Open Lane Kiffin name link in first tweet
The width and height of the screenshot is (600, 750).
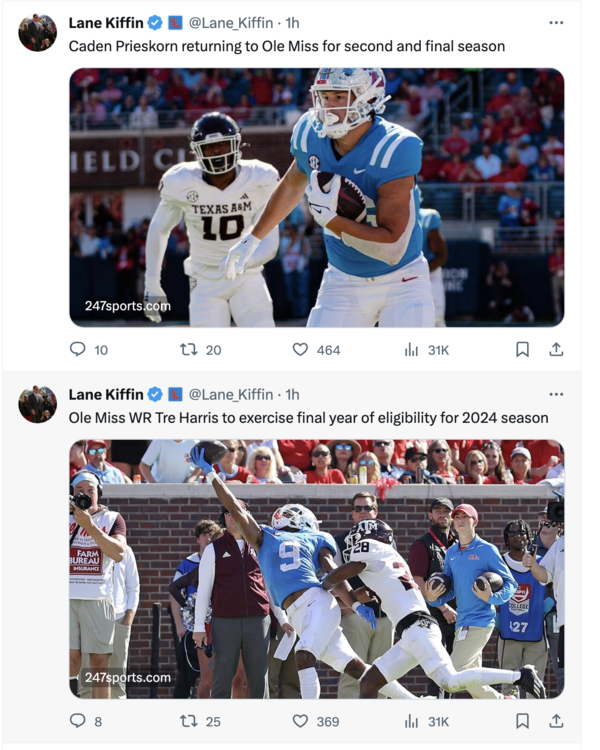(x=106, y=22)
